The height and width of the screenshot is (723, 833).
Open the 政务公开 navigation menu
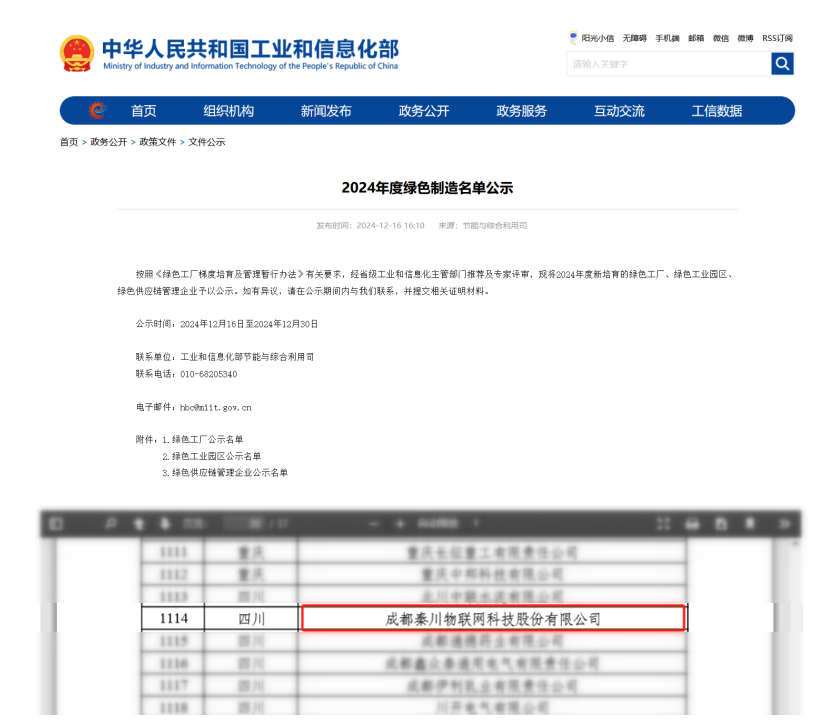[424, 111]
